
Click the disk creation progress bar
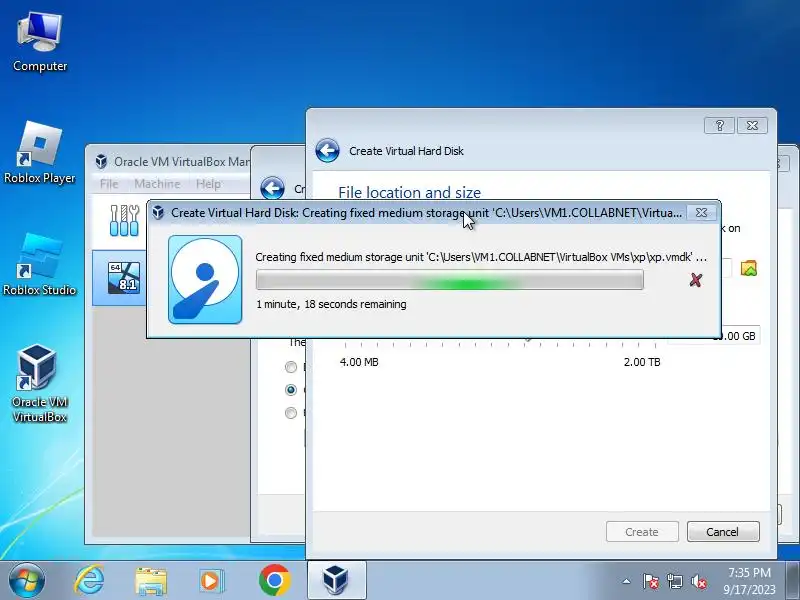(449, 280)
